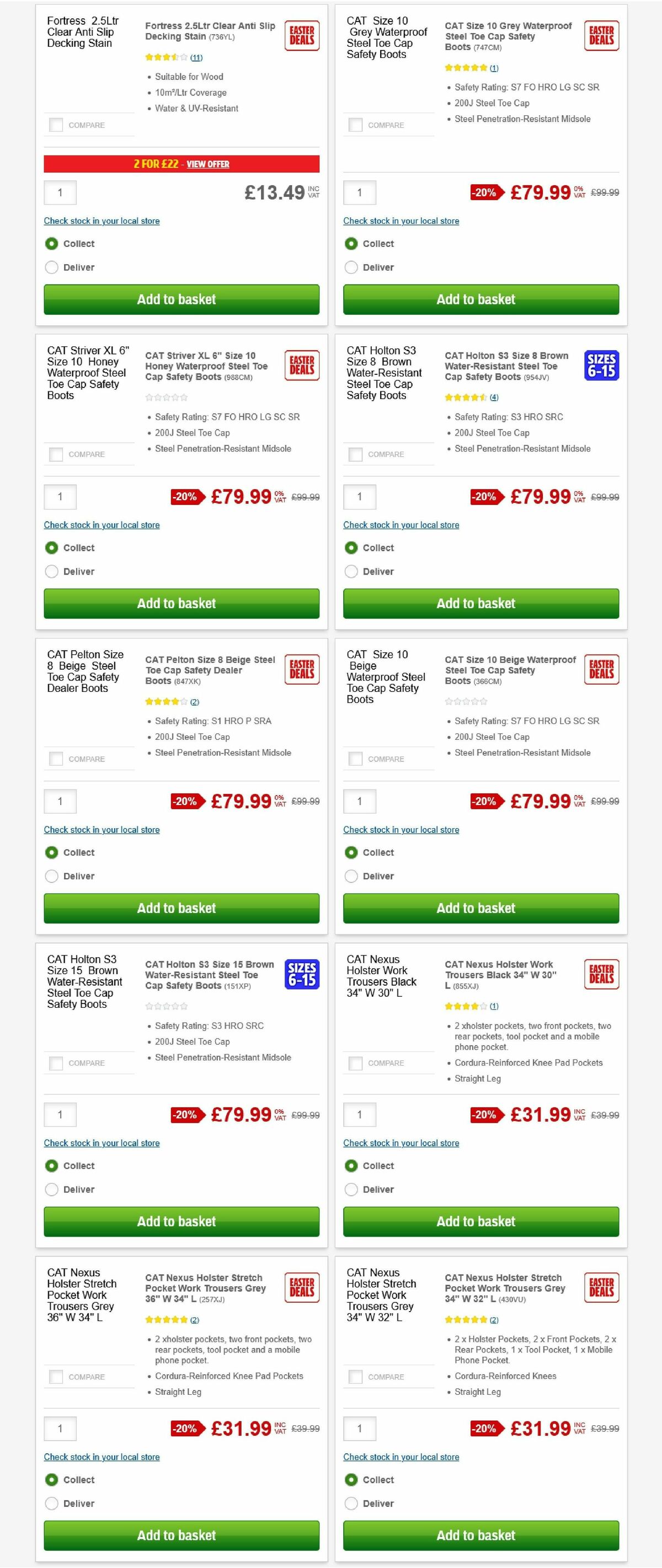The height and width of the screenshot is (1568, 662).
Task: Open the 2 FOR £22 View Offer link
Action: coord(209,164)
